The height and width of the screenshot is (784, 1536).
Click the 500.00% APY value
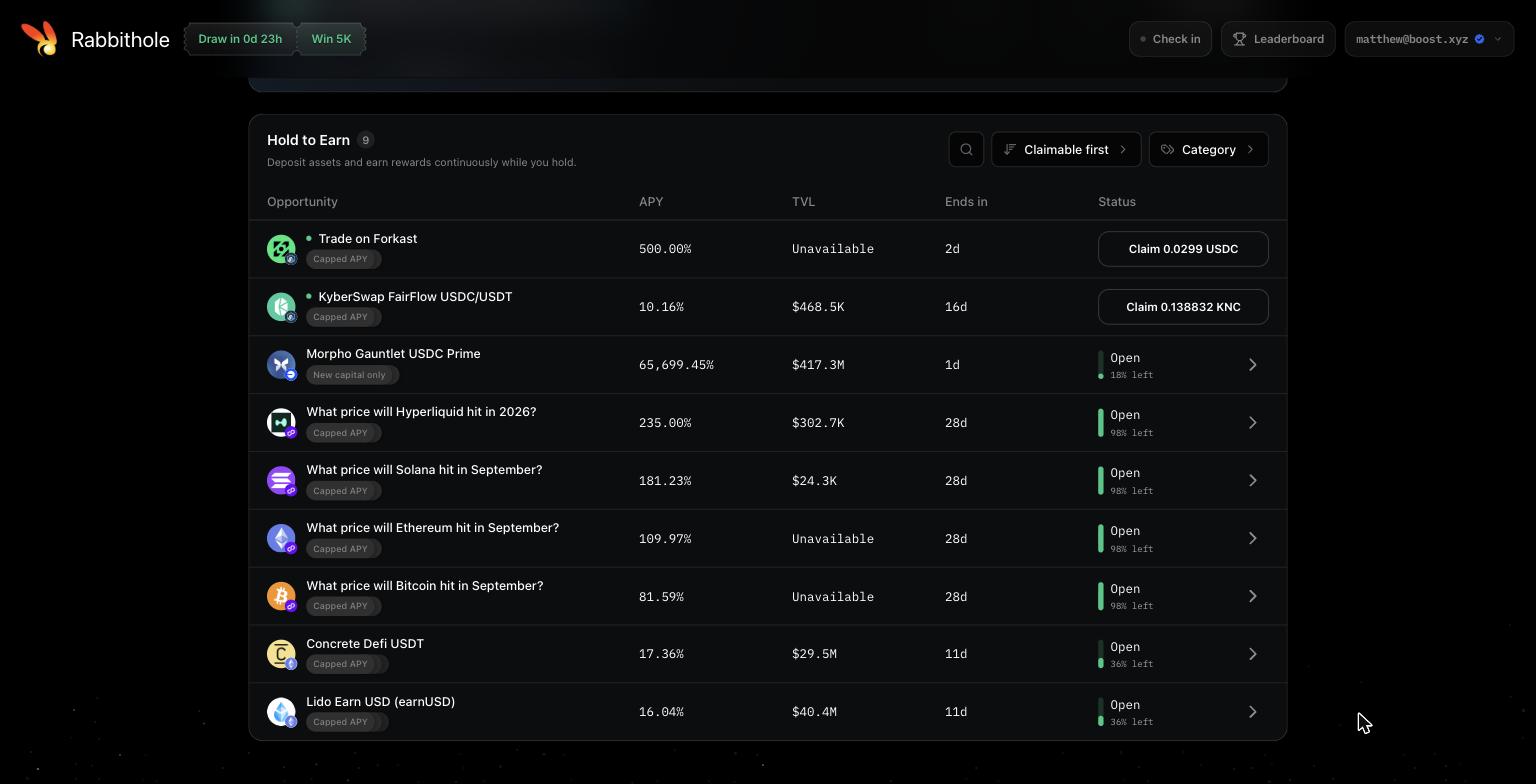[x=665, y=249]
